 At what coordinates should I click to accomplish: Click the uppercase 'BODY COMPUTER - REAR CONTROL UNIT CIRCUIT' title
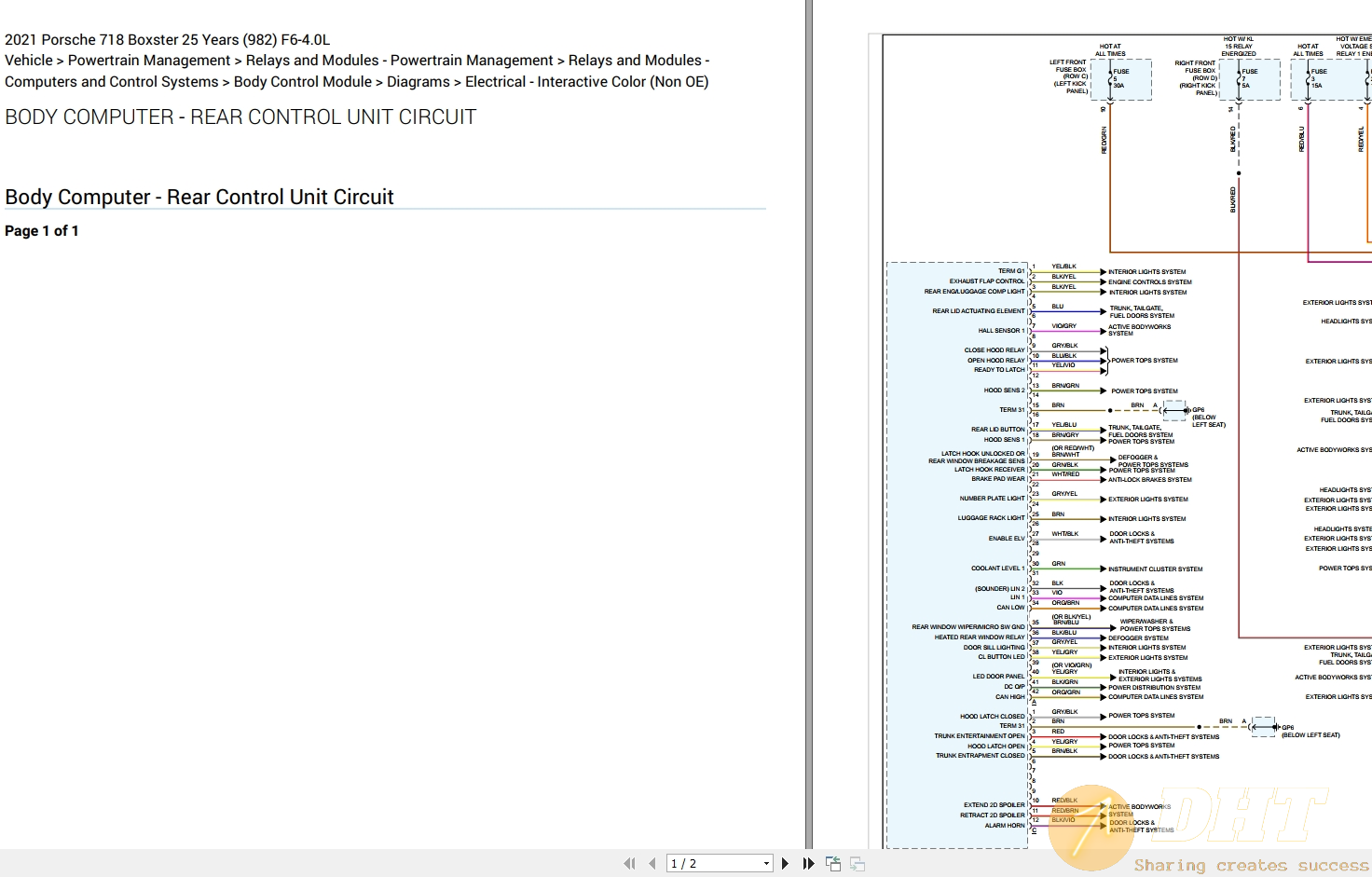pos(240,116)
